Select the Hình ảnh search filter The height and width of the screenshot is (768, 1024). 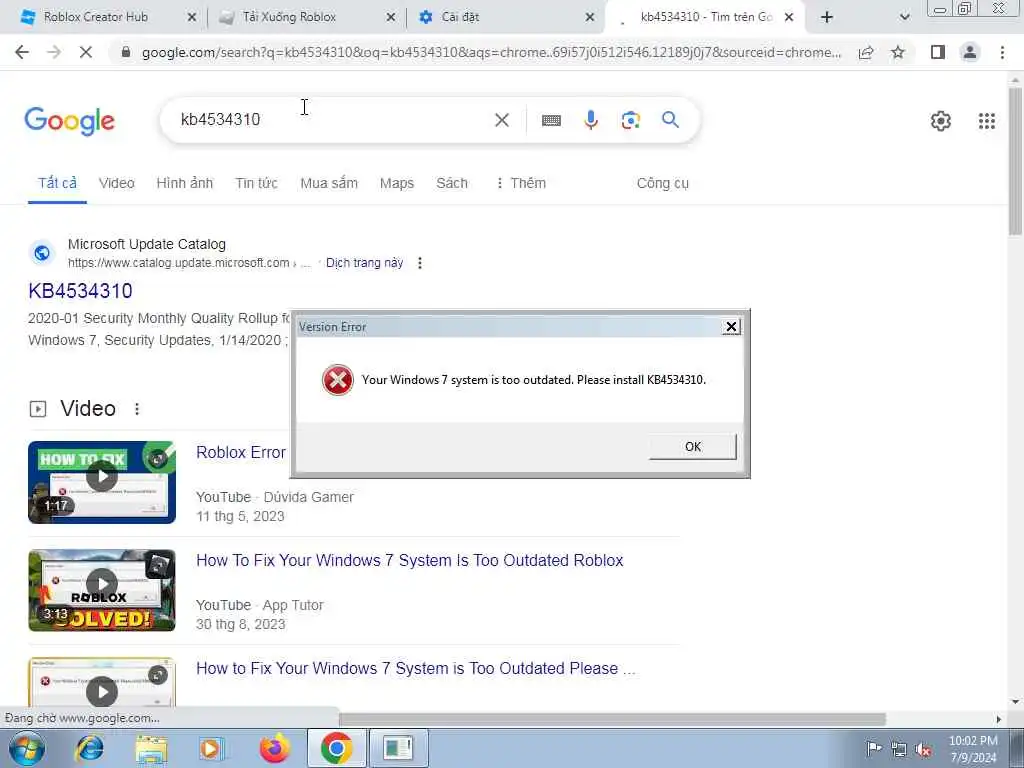click(x=185, y=184)
